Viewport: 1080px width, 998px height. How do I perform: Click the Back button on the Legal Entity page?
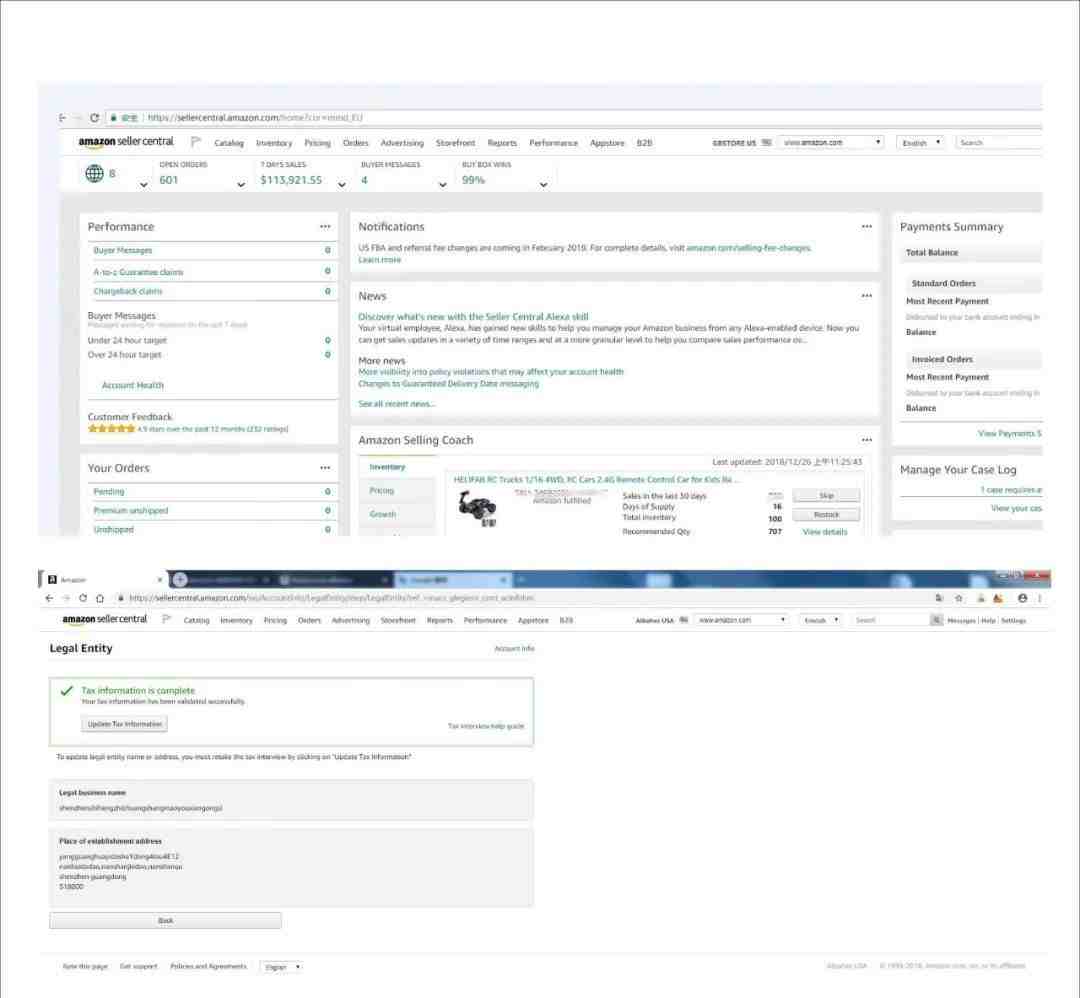click(x=165, y=920)
